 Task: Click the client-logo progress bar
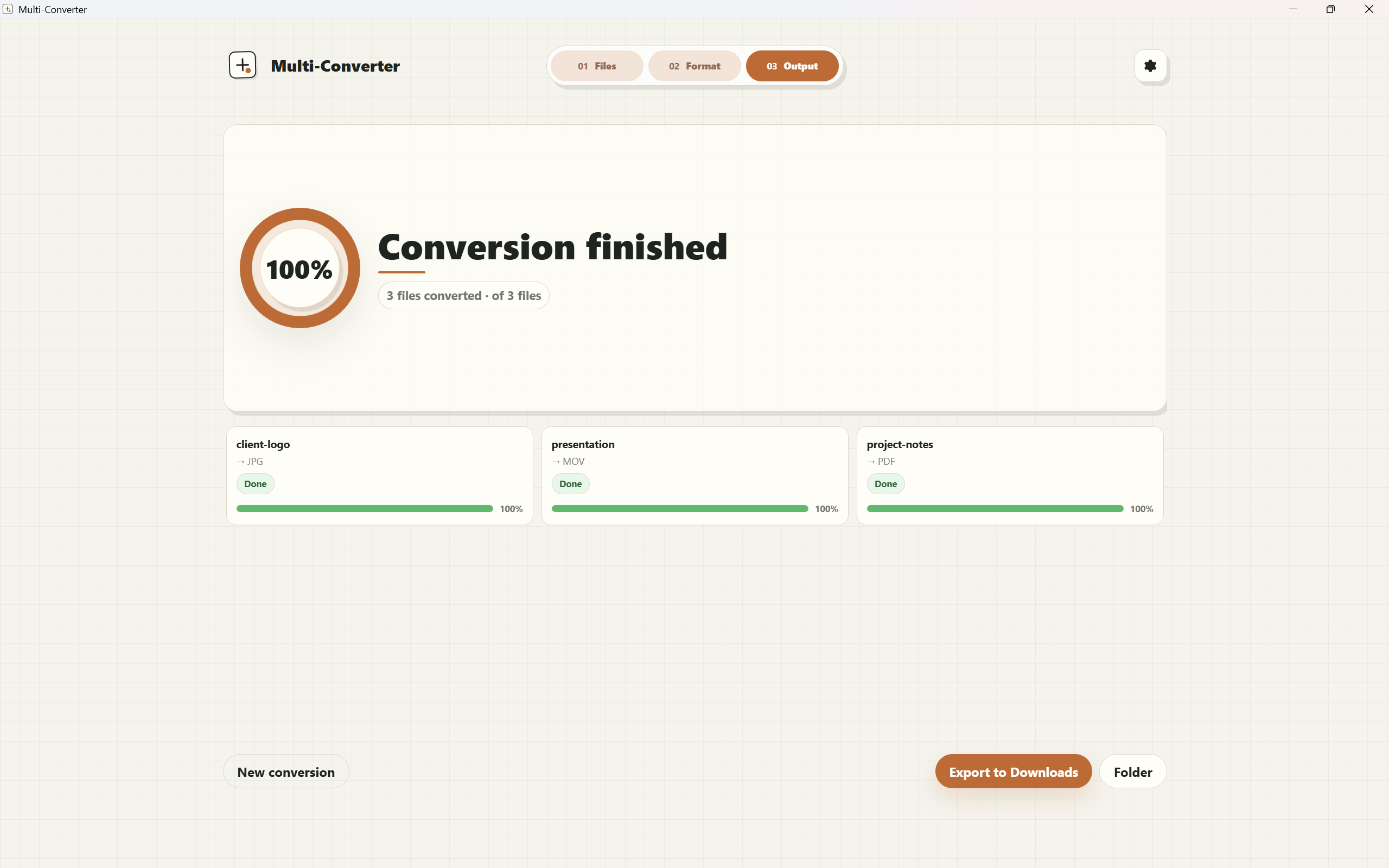(x=365, y=509)
